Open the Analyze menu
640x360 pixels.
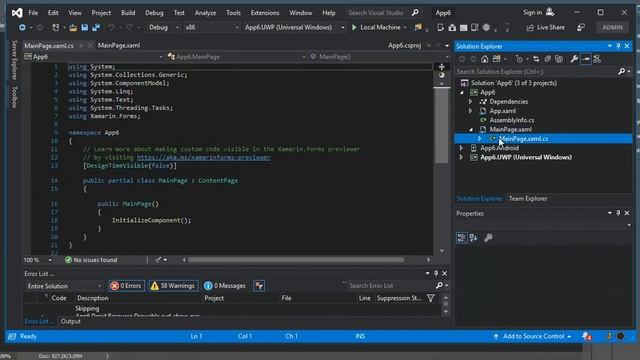coord(205,13)
